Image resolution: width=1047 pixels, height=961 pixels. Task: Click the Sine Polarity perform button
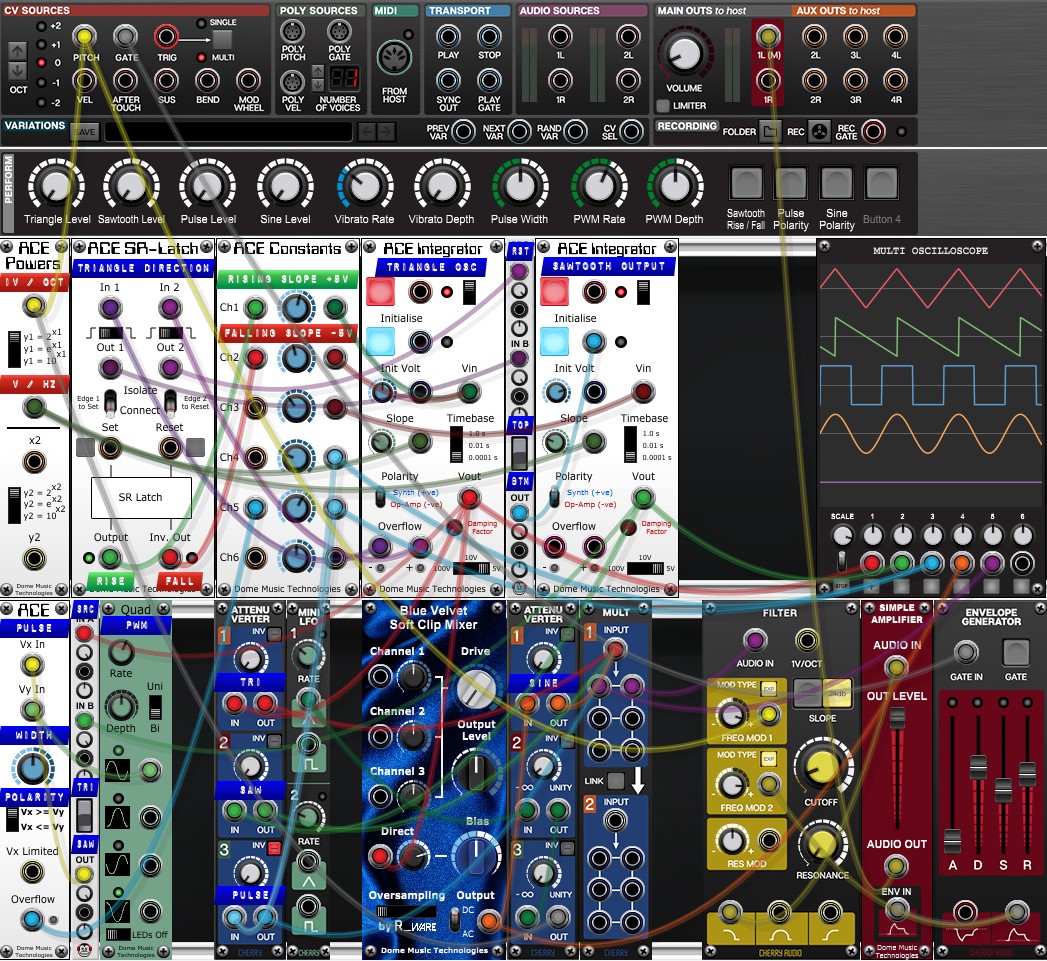click(836, 183)
